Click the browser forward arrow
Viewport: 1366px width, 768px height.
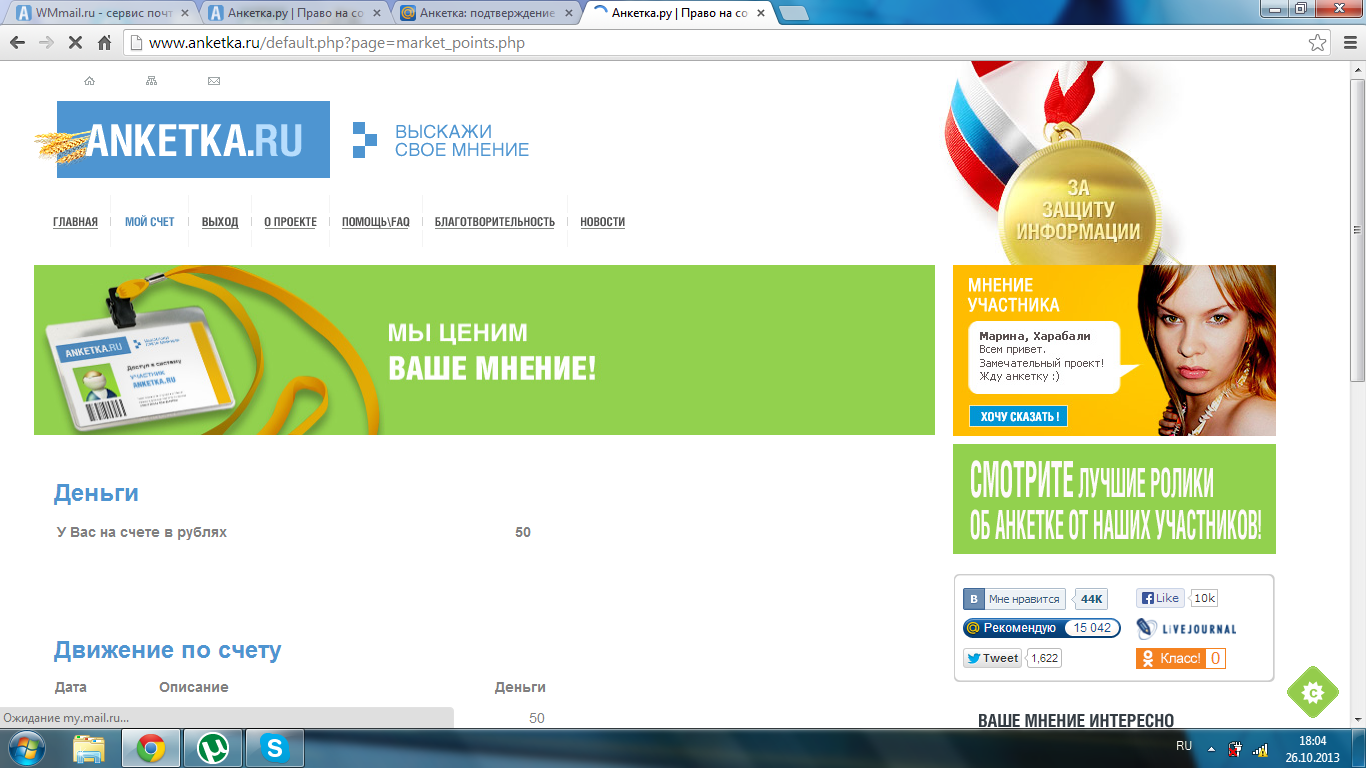[46, 43]
